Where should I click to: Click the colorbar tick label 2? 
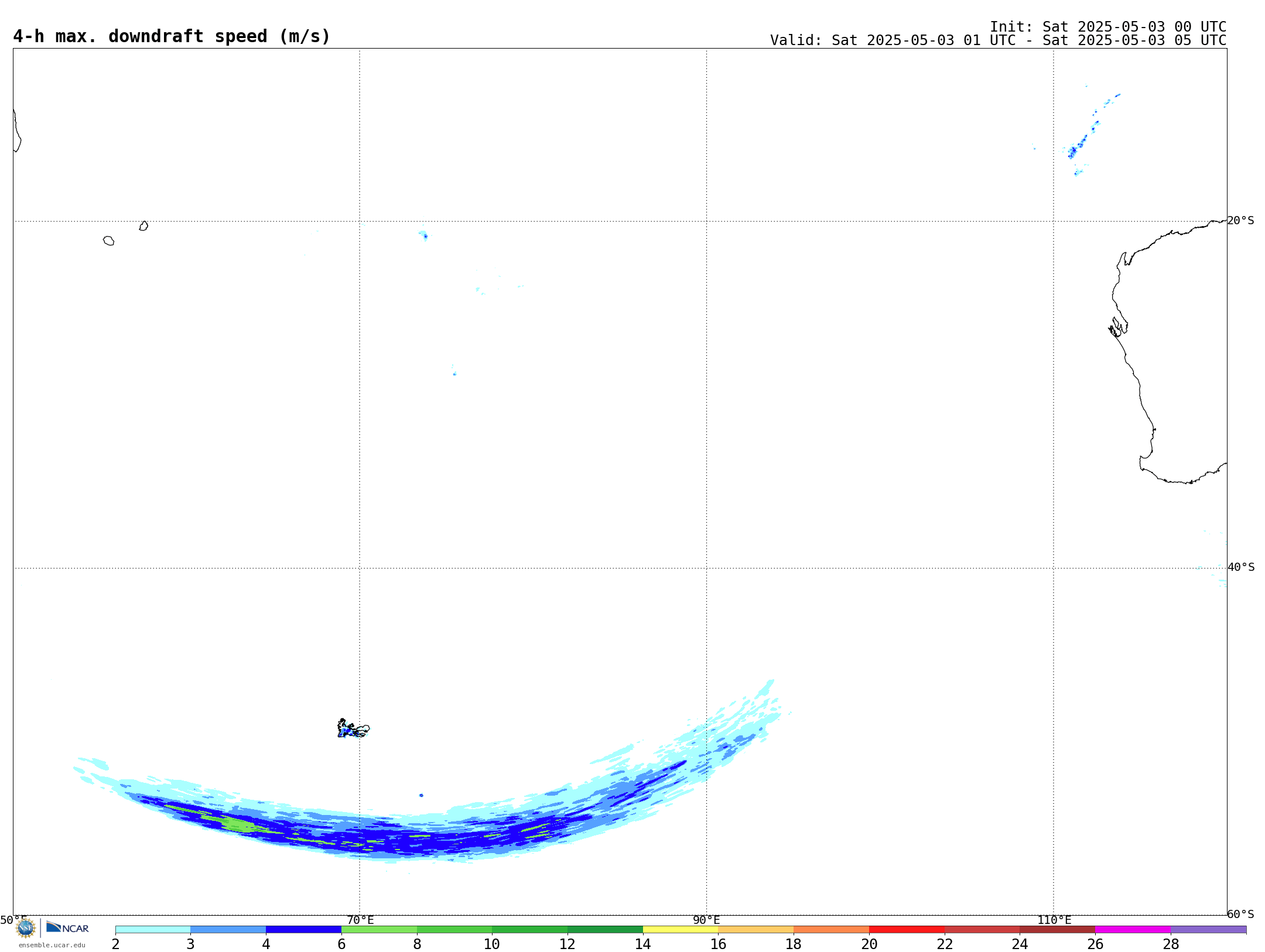[116, 944]
